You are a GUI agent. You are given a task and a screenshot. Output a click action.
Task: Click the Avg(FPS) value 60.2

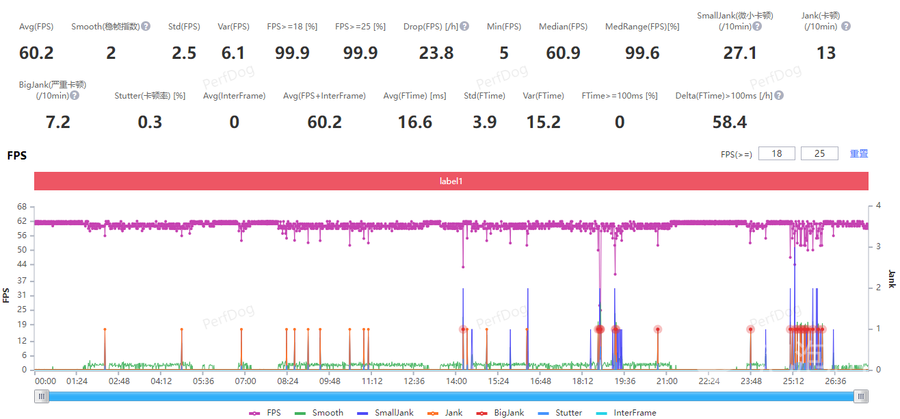pyautogui.click(x=36, y=53)
